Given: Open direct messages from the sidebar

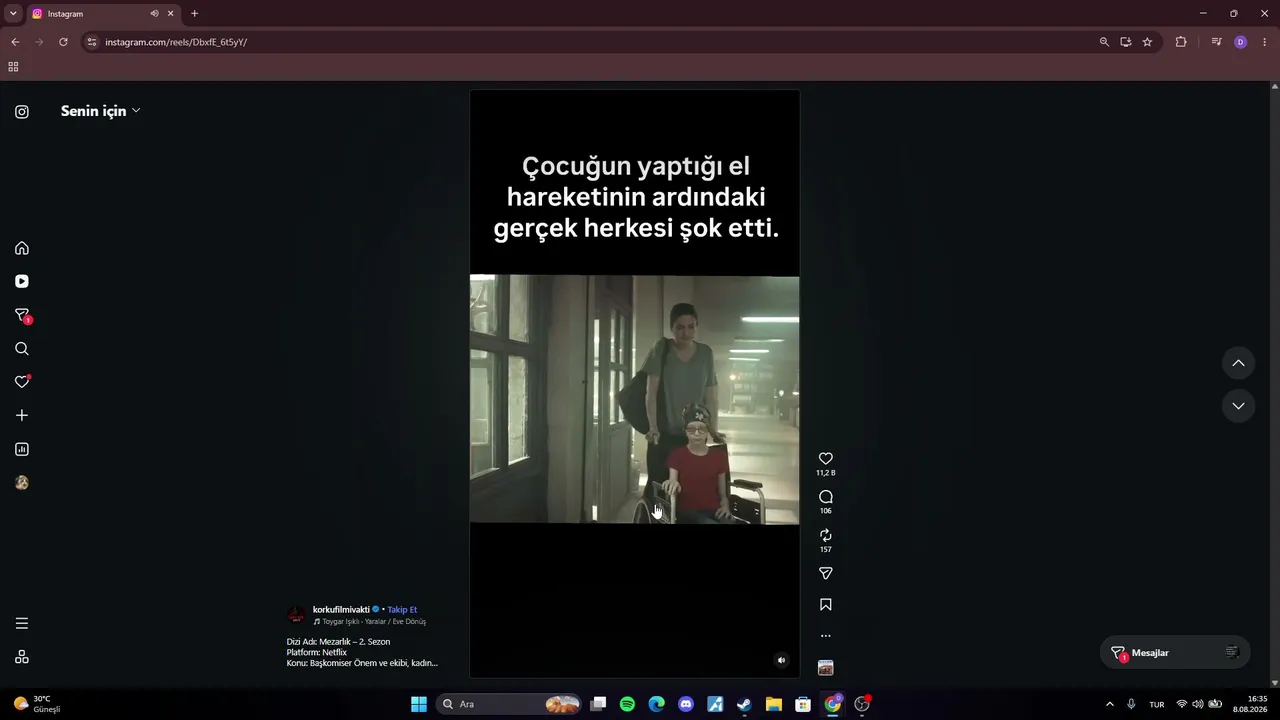Looking at the screenshot, I should point(22,315).
